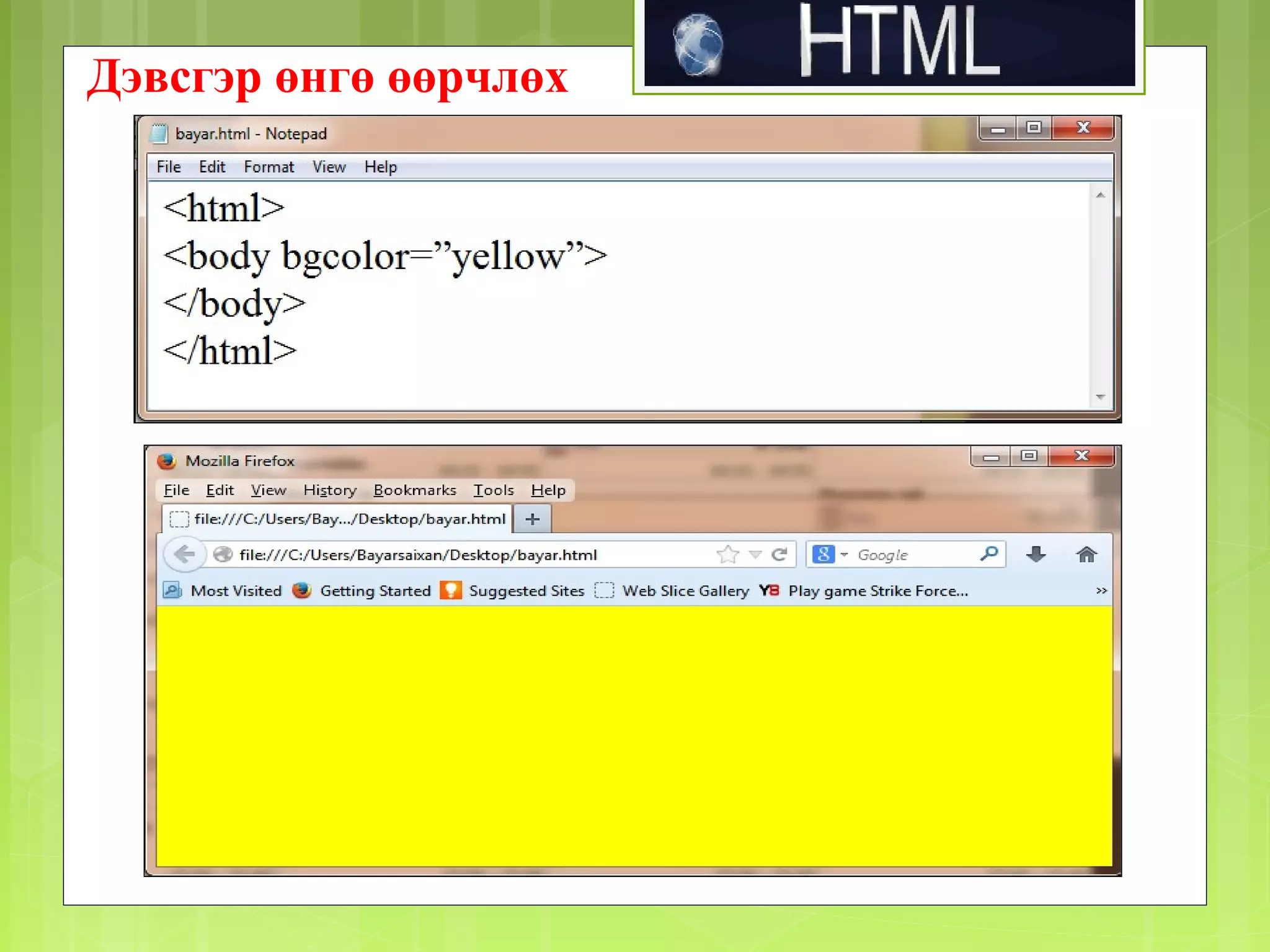Open the Suggested Sites bookmark

pyautogui.click(x=512, y=591)
